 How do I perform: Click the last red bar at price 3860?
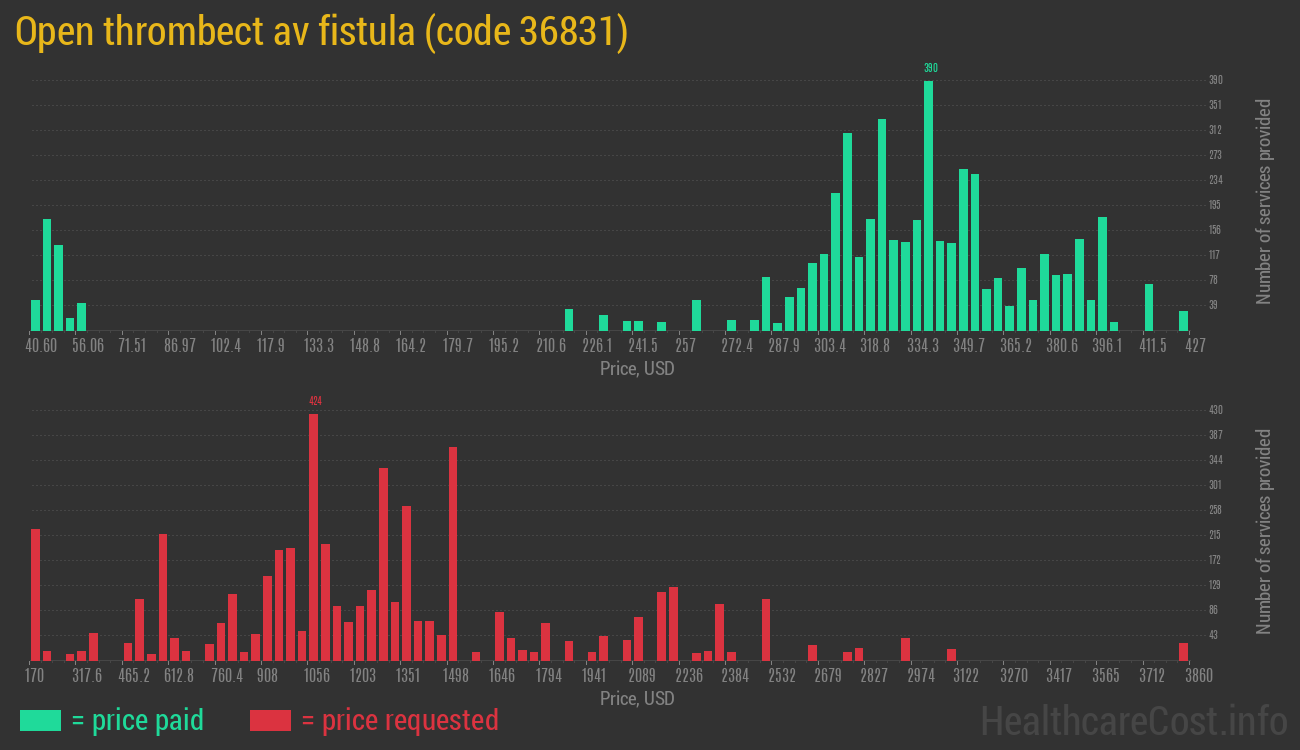pyautogui.click(x=1183, y=651)
